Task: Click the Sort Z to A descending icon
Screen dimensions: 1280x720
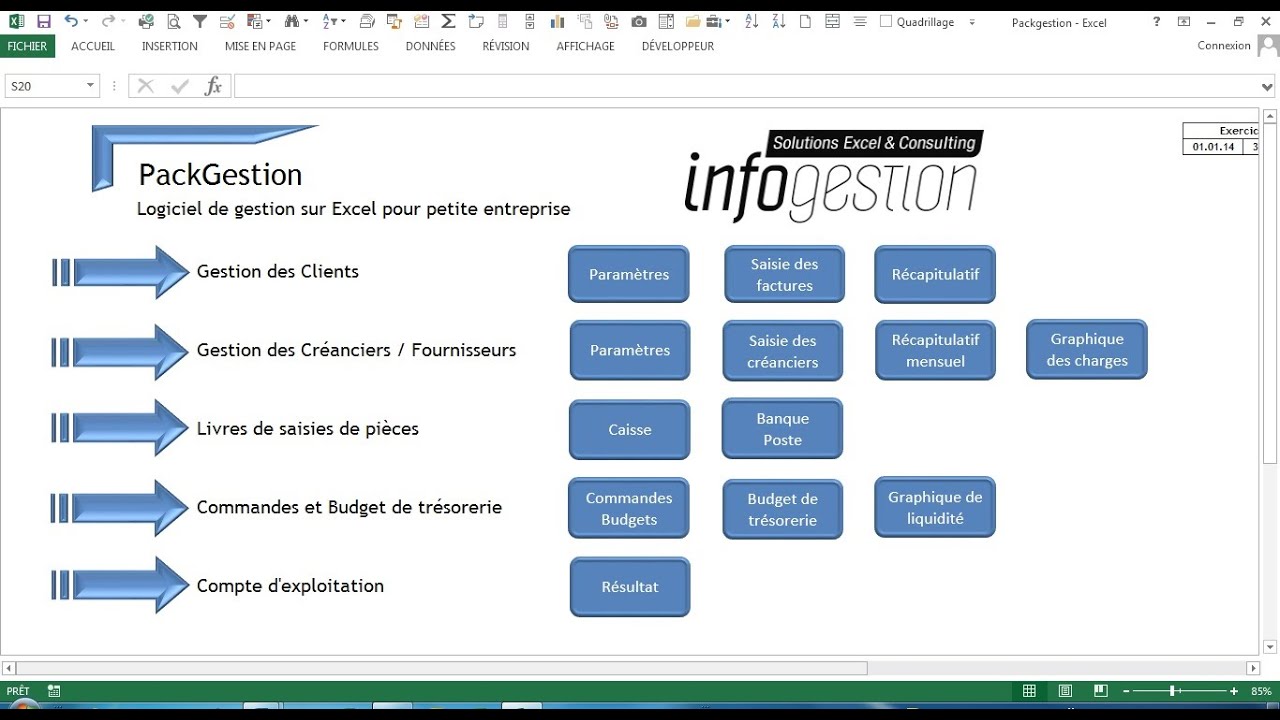Action: point(779,22)
